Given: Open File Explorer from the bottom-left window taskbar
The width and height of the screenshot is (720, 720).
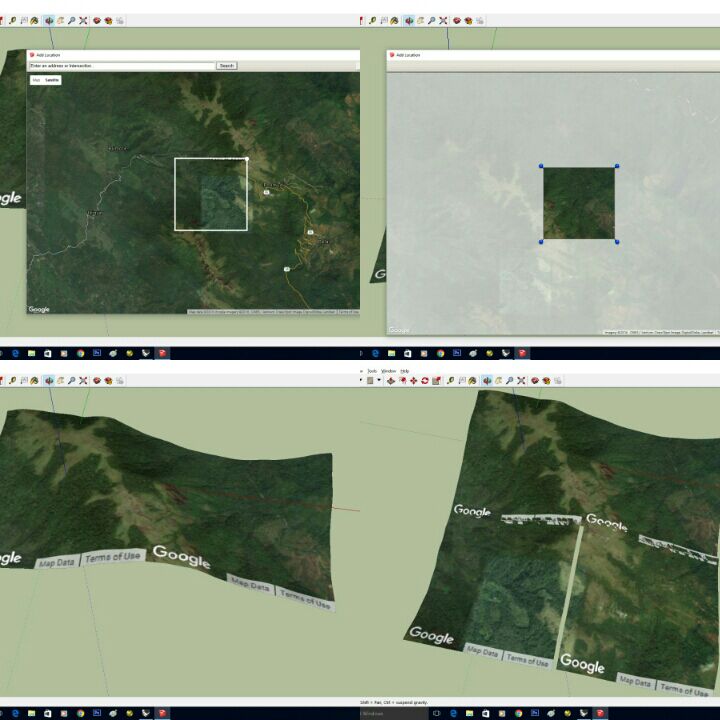Looking at the screenshot, I should pos(31,713).
